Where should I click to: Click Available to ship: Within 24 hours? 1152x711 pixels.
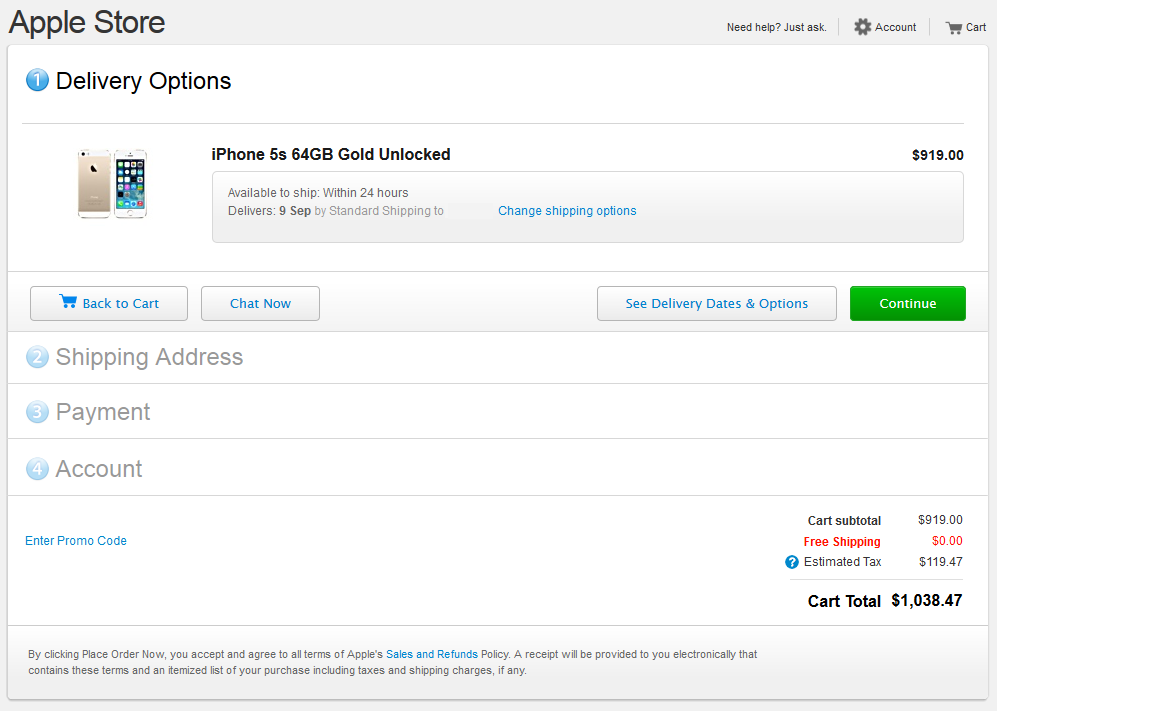point(318,192)
